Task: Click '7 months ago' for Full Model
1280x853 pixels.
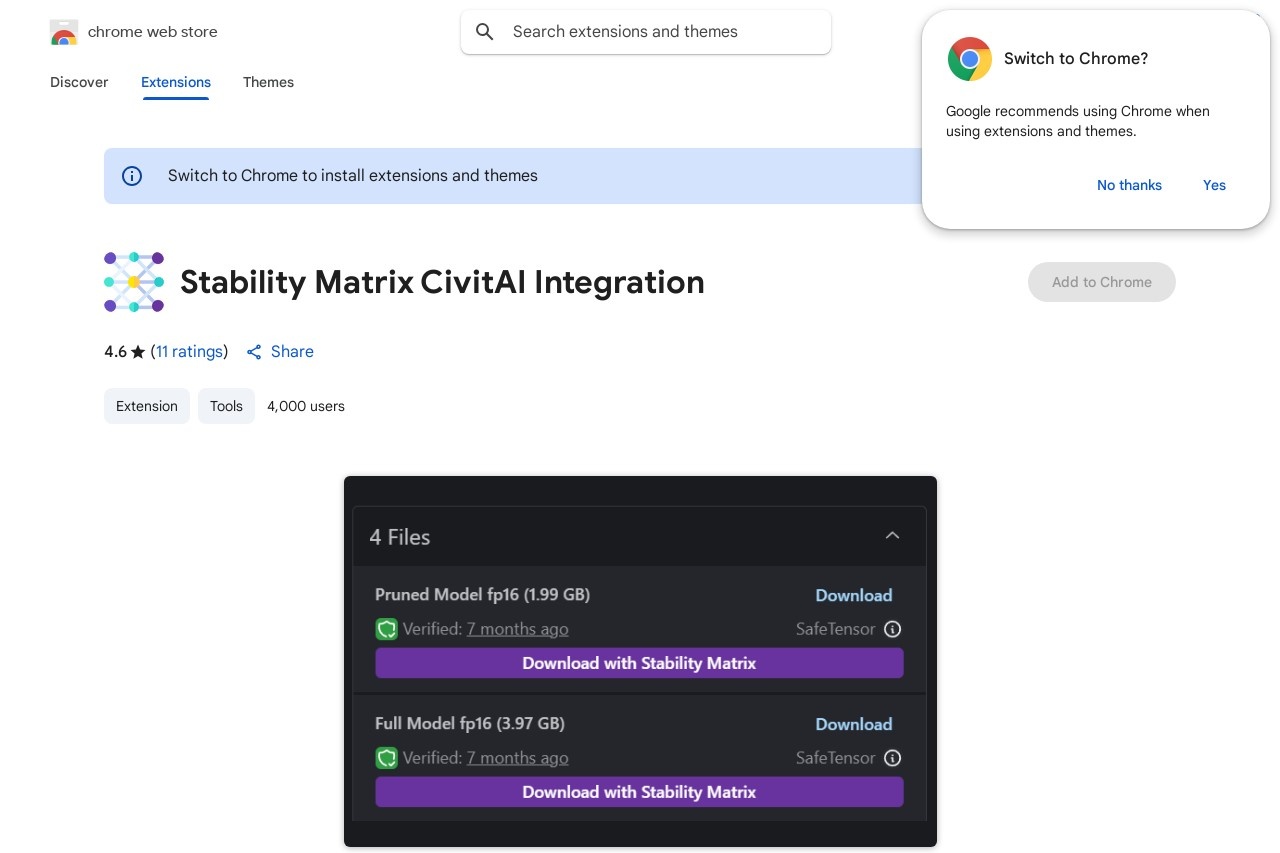Action: click(x=517, y=758)
